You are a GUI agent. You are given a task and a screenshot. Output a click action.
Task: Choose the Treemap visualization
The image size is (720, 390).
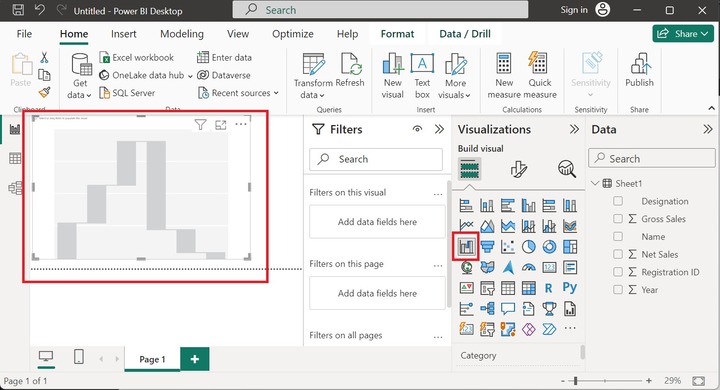point(570,247)
